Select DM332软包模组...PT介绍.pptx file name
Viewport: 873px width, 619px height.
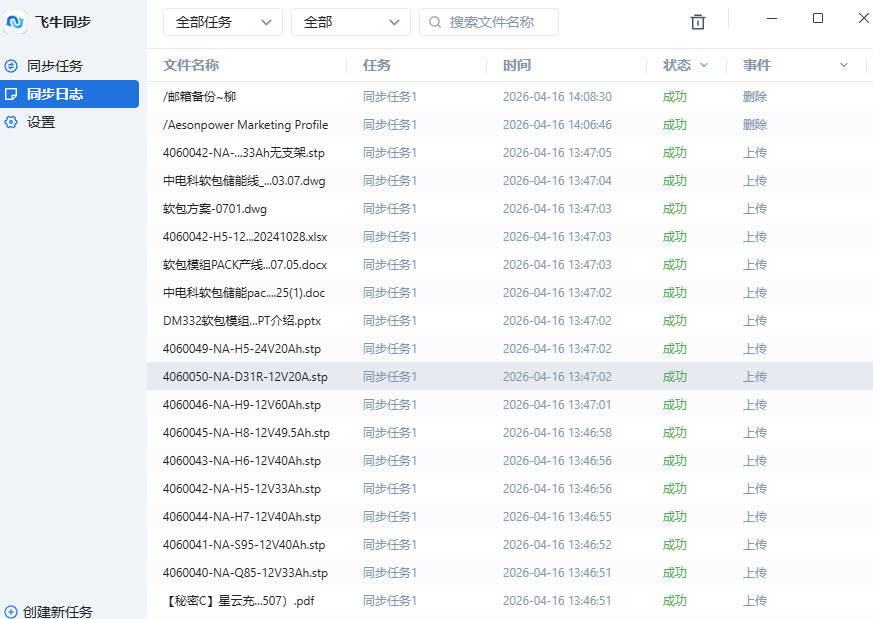(242, 321)
